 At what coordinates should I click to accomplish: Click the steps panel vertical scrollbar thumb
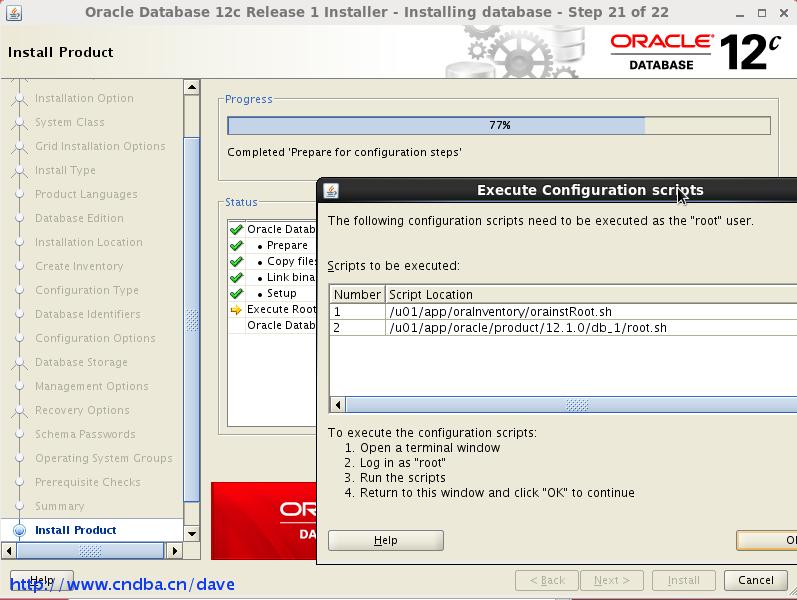[192, 320]
